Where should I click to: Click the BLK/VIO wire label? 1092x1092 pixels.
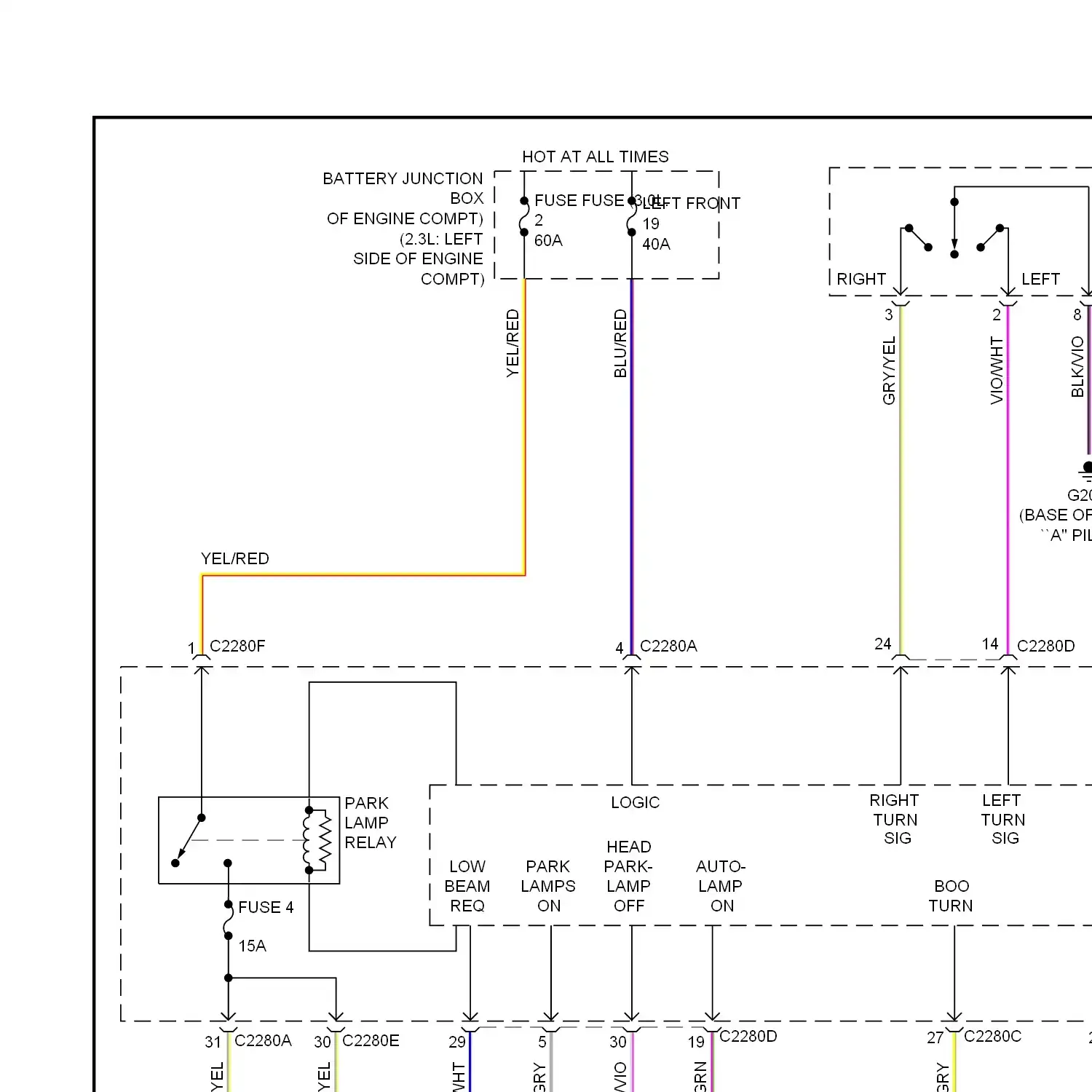[x=1077, y=367]
